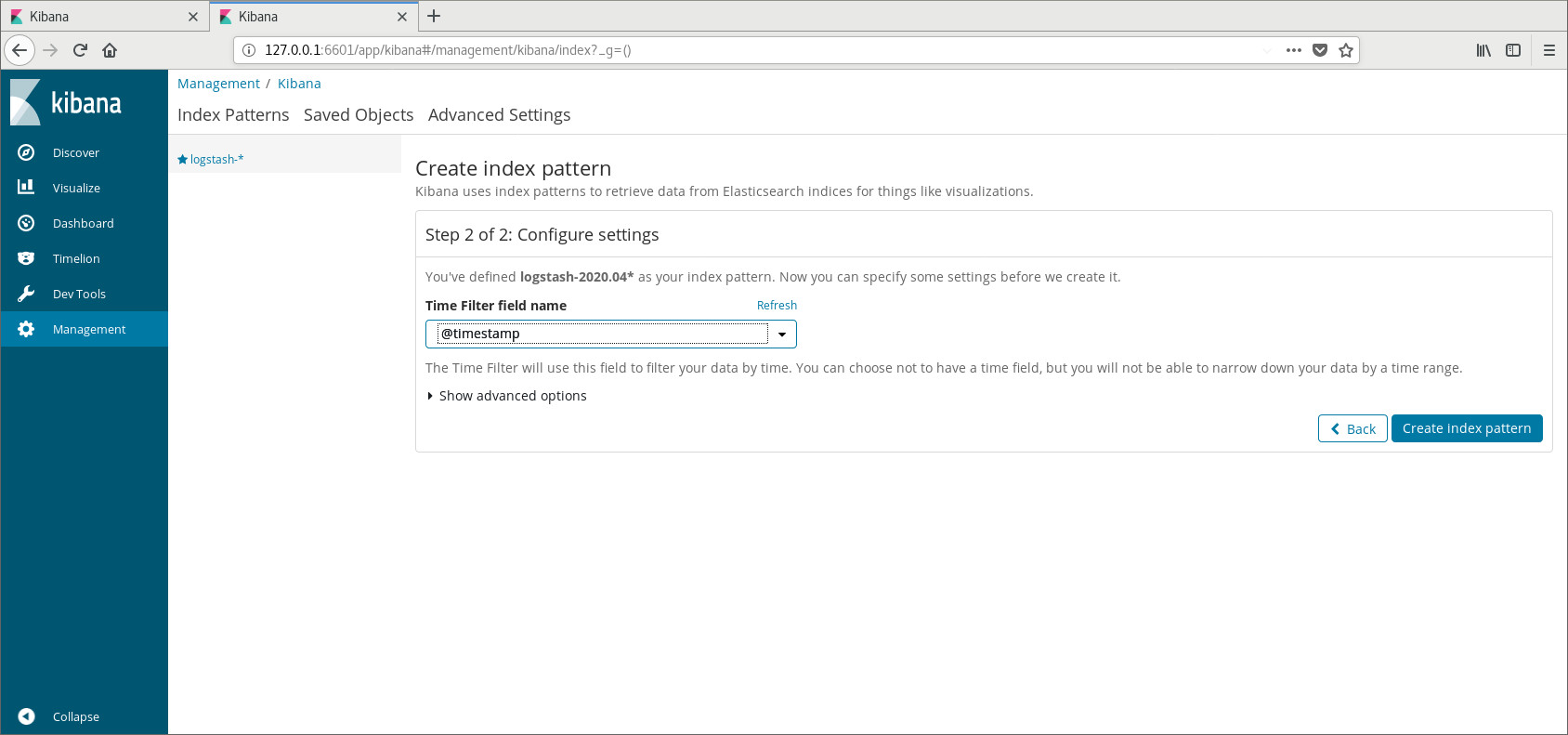The height and width of the screenshot is (735, 1568).
Task: Open logstash-* index pattern
Action: click(x=216, y=160)
